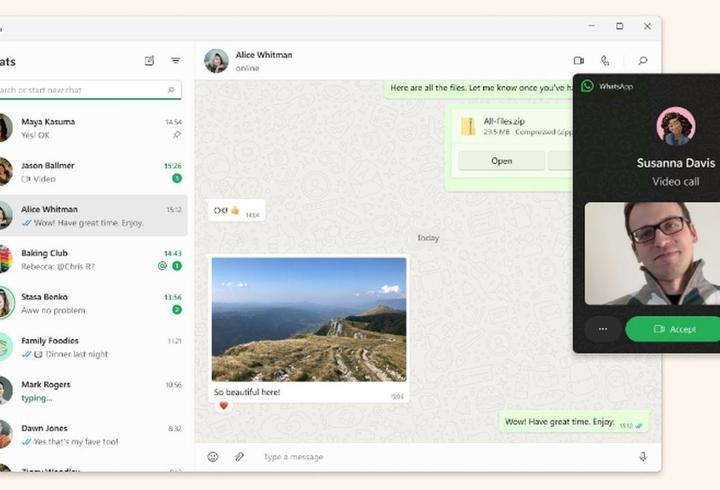
Task: Accept the video call from Susanna Davis
Action: pyautogui.click(x=673, y=329)
